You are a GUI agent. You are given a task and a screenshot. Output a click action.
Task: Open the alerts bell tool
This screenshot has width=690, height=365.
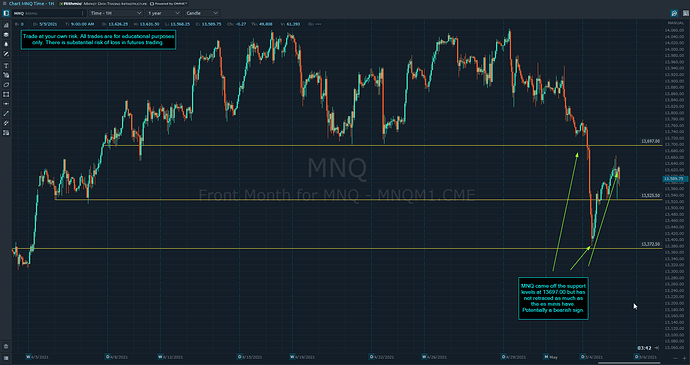6,44
